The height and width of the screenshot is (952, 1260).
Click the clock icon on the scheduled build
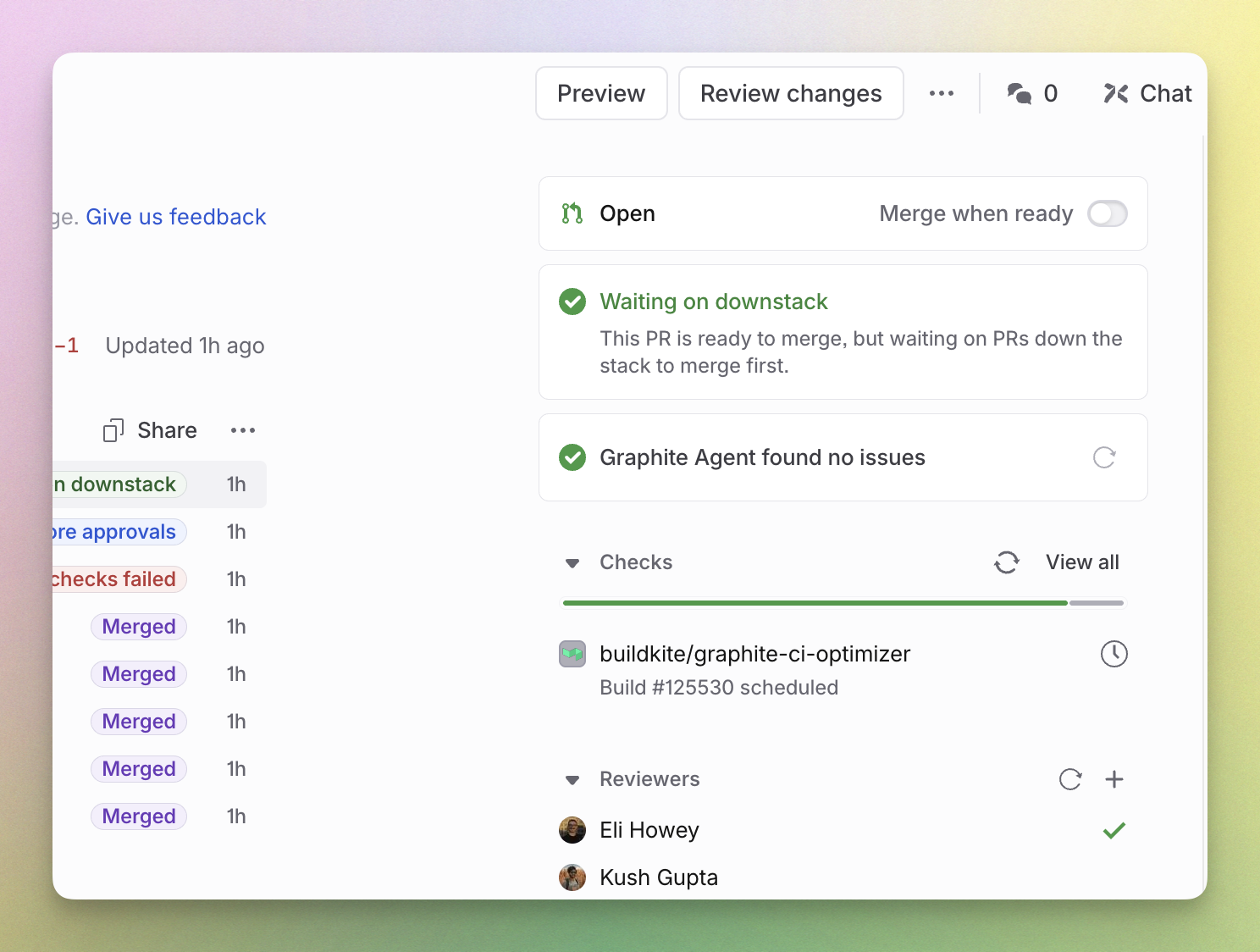pos(1114,654)
